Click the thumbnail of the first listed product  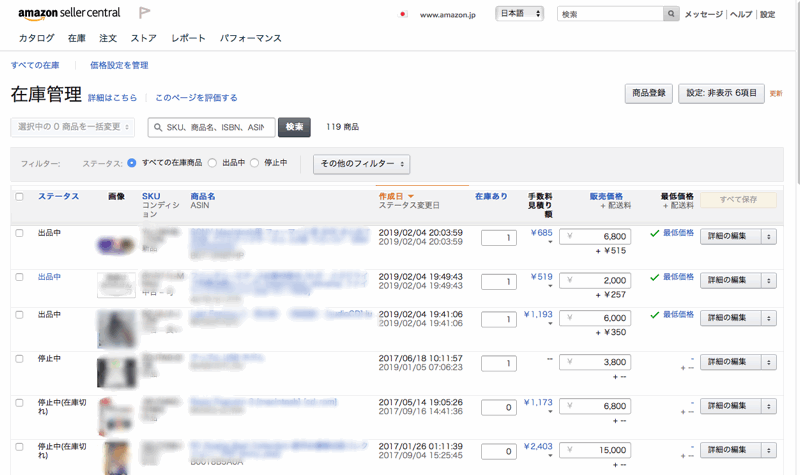tap(116, 243)
